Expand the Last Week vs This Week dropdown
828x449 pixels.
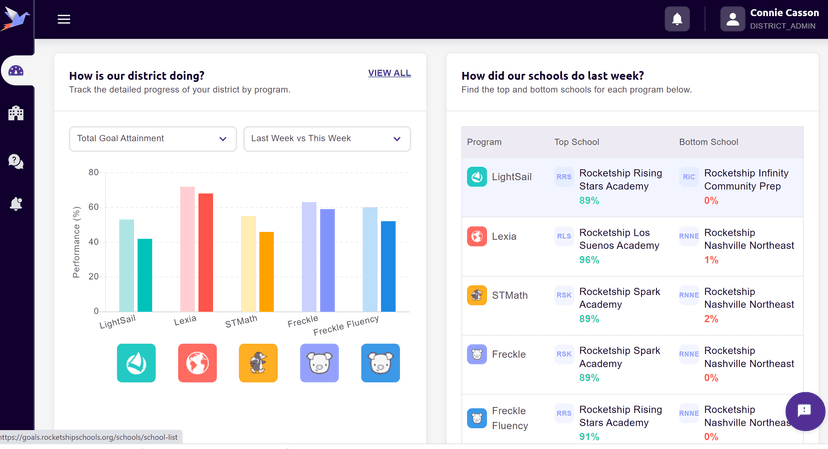click(x=327, y=139)
